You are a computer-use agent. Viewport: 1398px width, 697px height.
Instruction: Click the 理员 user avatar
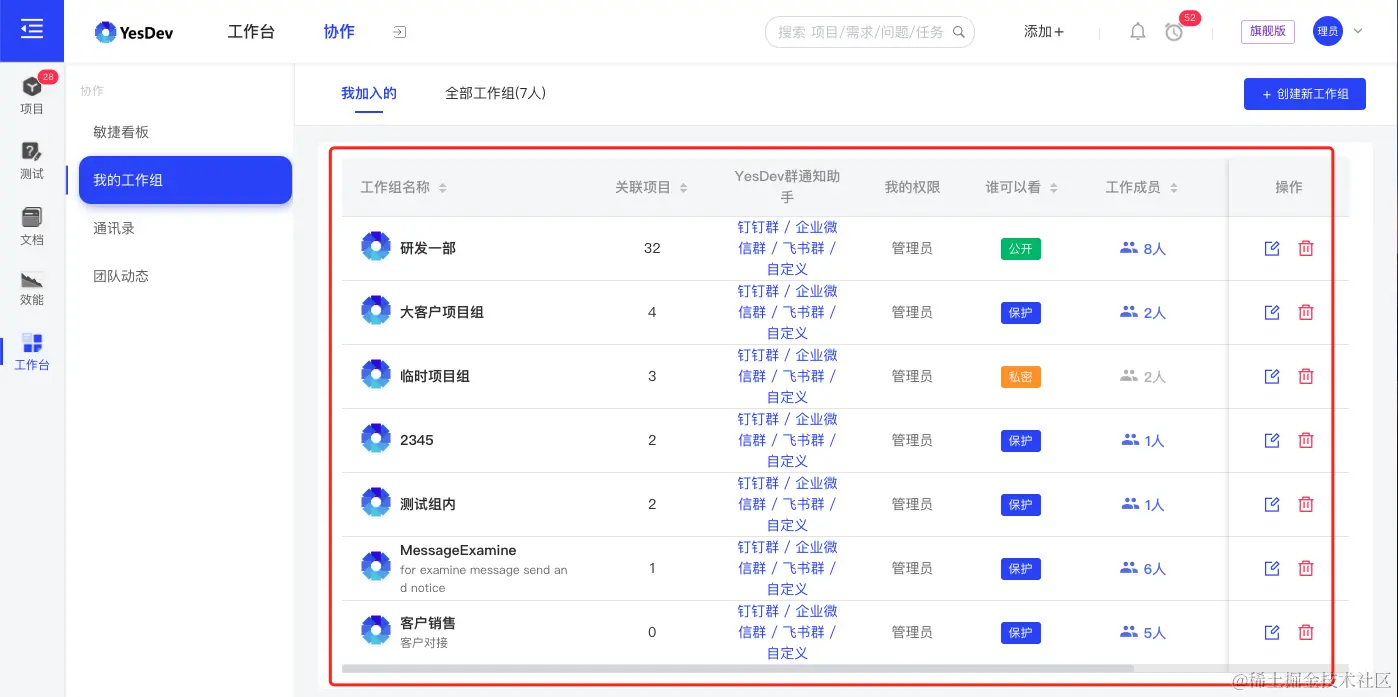[1328, 31]
